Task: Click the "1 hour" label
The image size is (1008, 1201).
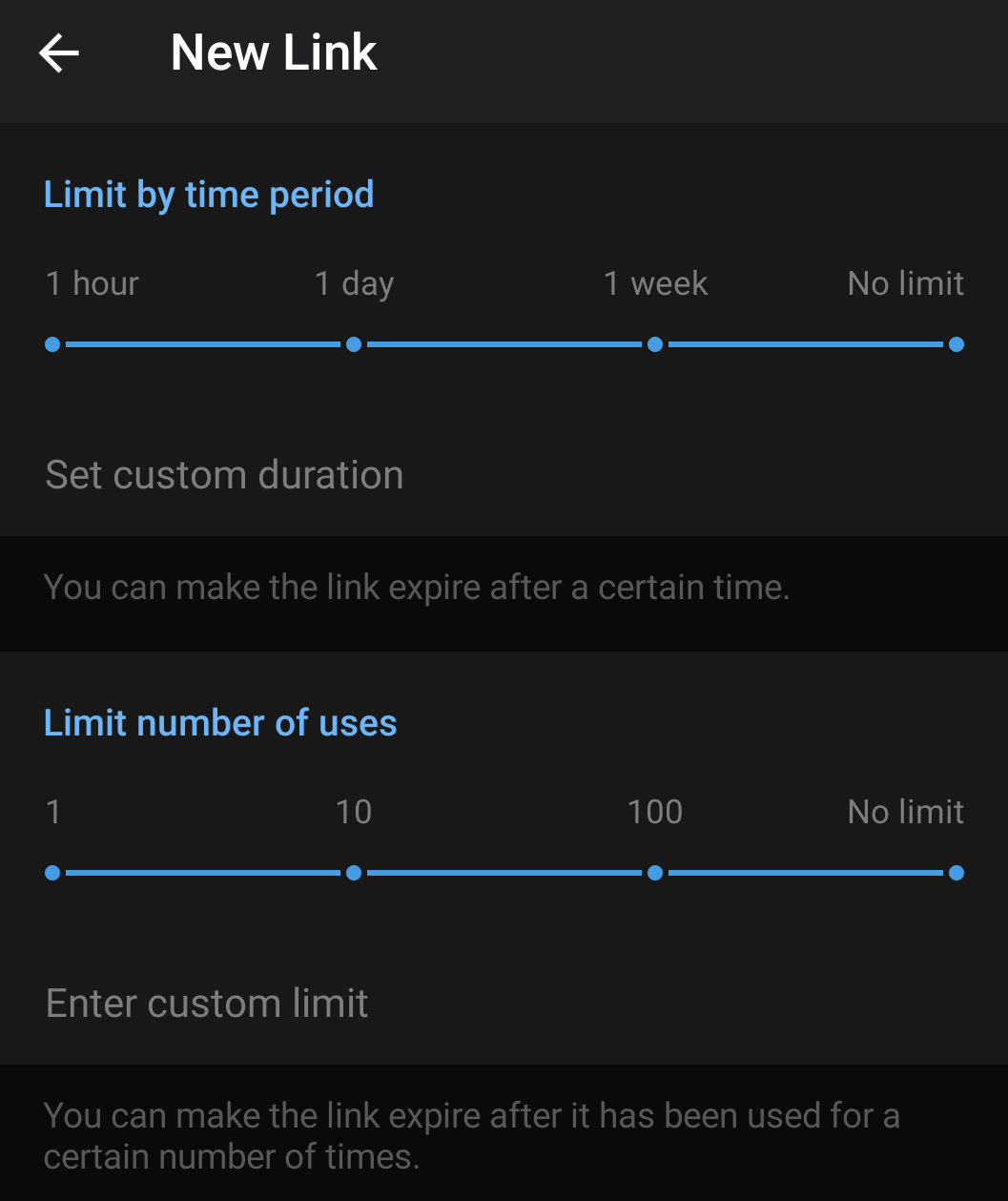Action: [93, 283]
